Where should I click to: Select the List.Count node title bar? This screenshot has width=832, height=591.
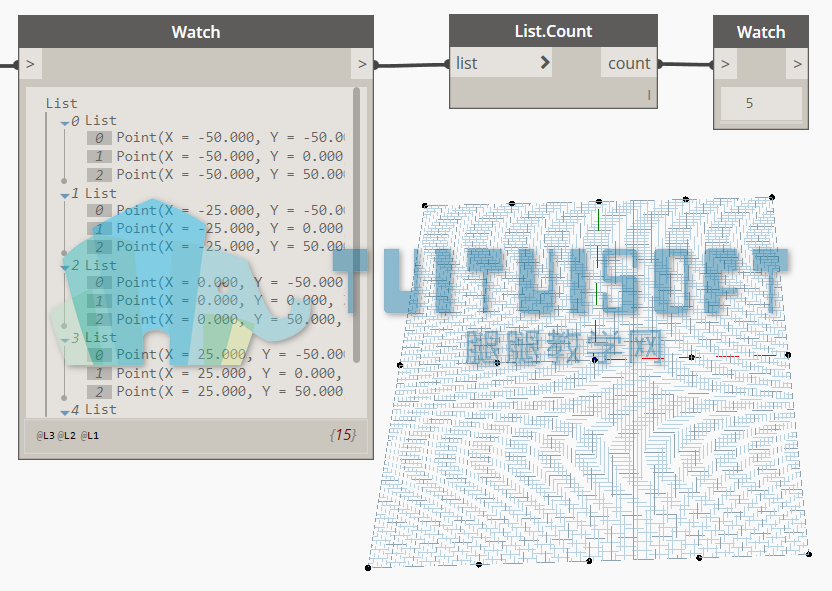coord(553,31)
